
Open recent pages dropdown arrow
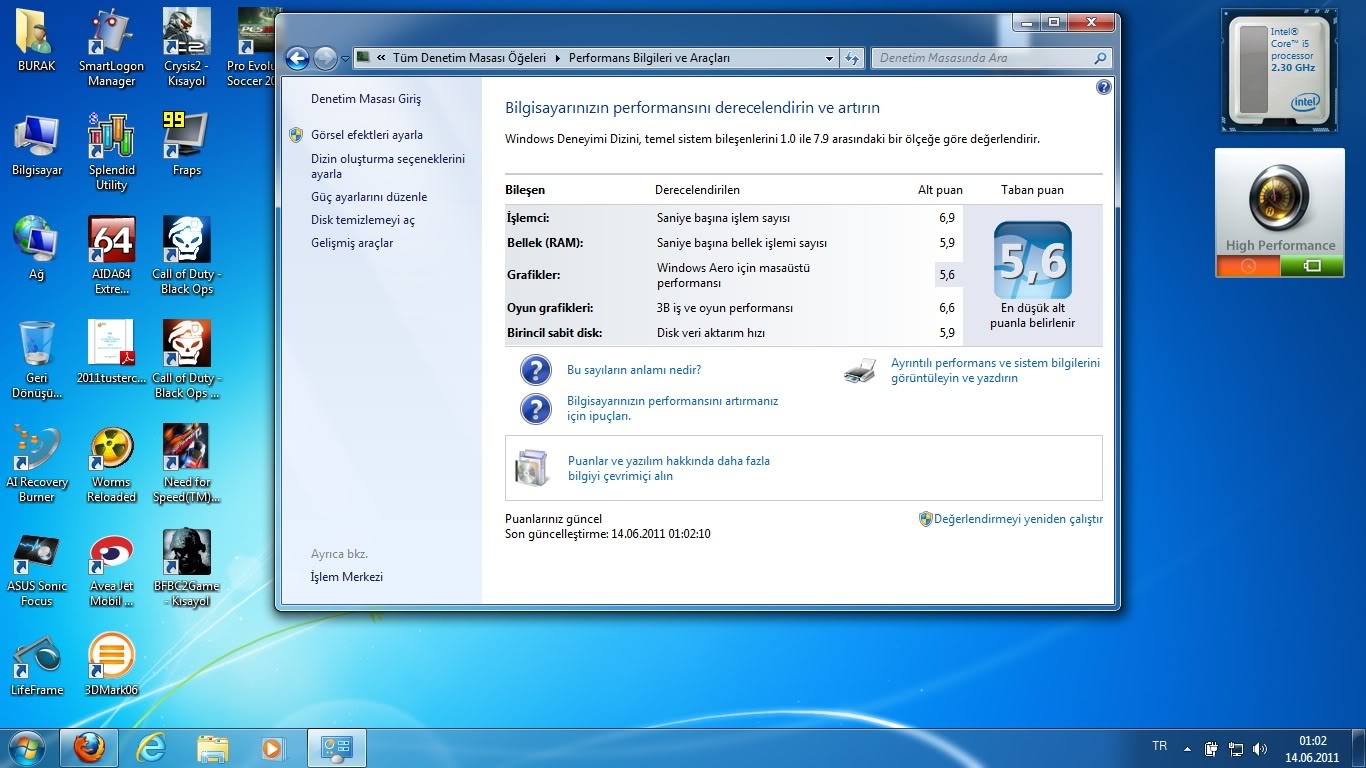click(345, 58)
